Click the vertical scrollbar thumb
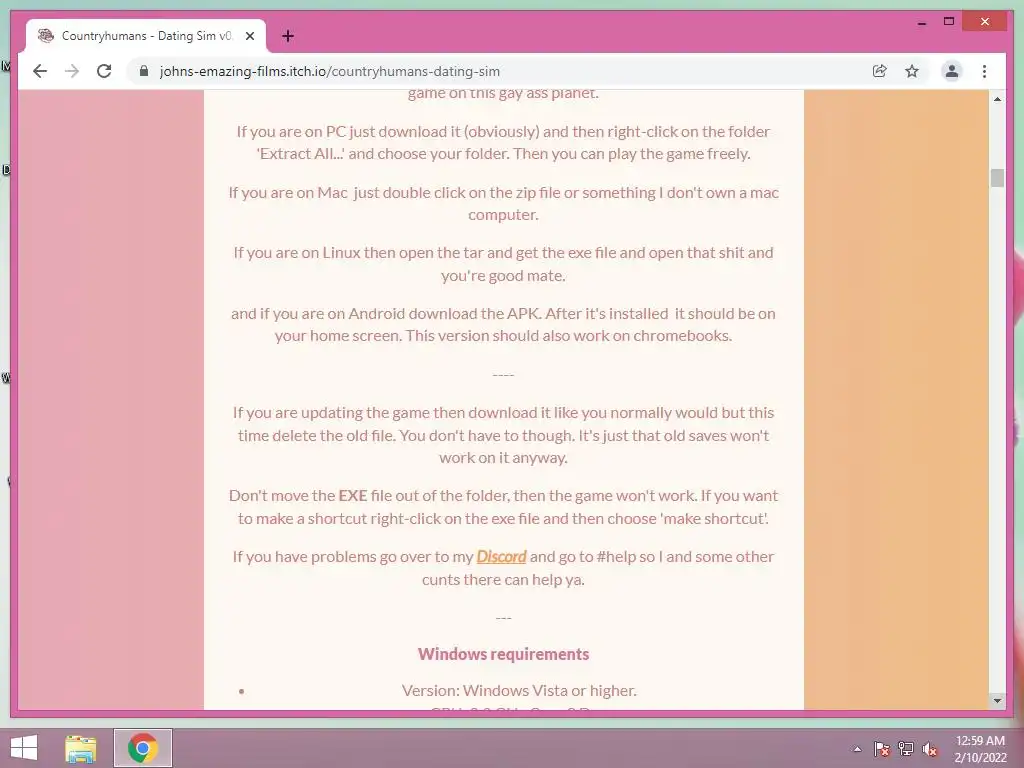 coord(997,178)
